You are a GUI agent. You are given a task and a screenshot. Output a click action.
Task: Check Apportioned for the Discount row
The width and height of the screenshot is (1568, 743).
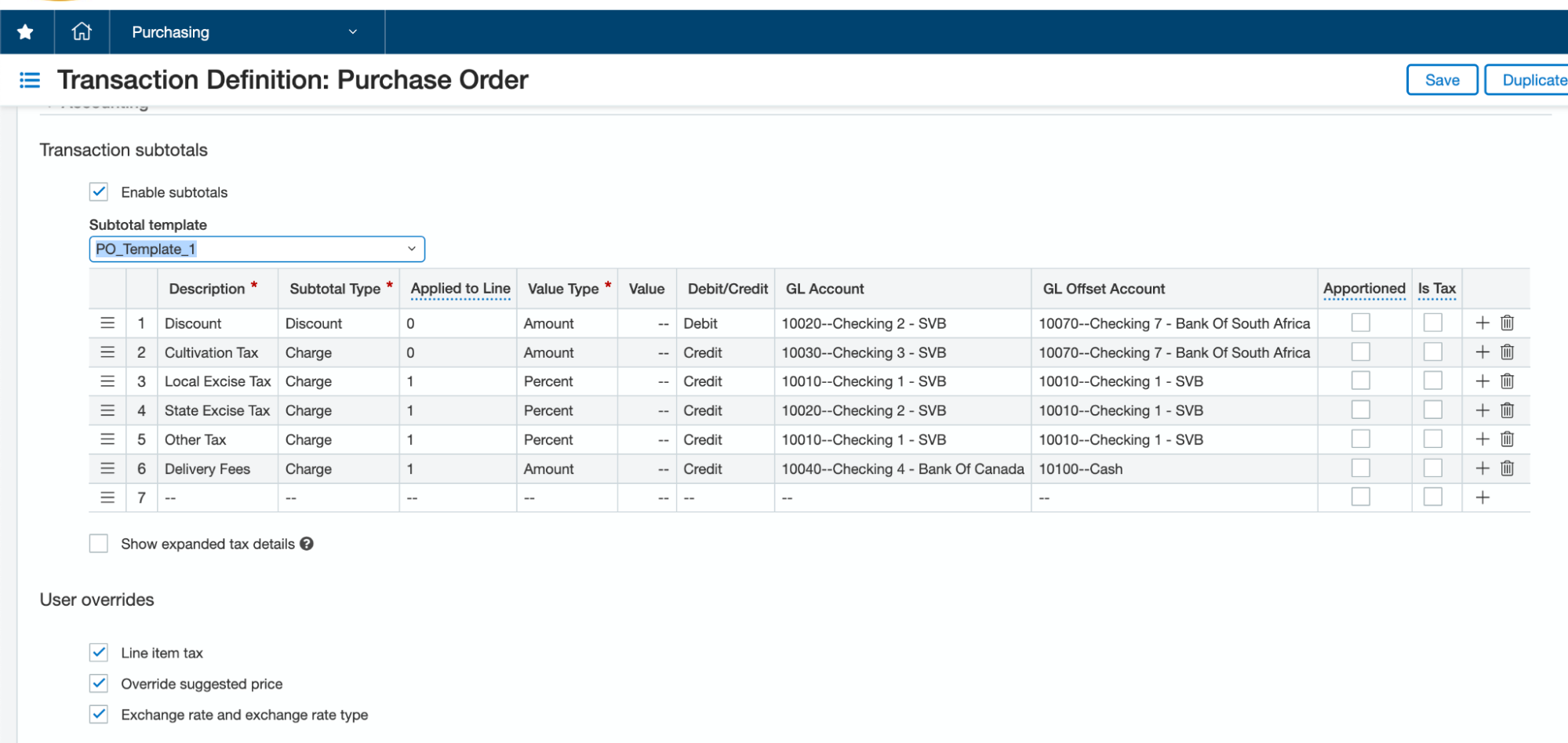1359,322
